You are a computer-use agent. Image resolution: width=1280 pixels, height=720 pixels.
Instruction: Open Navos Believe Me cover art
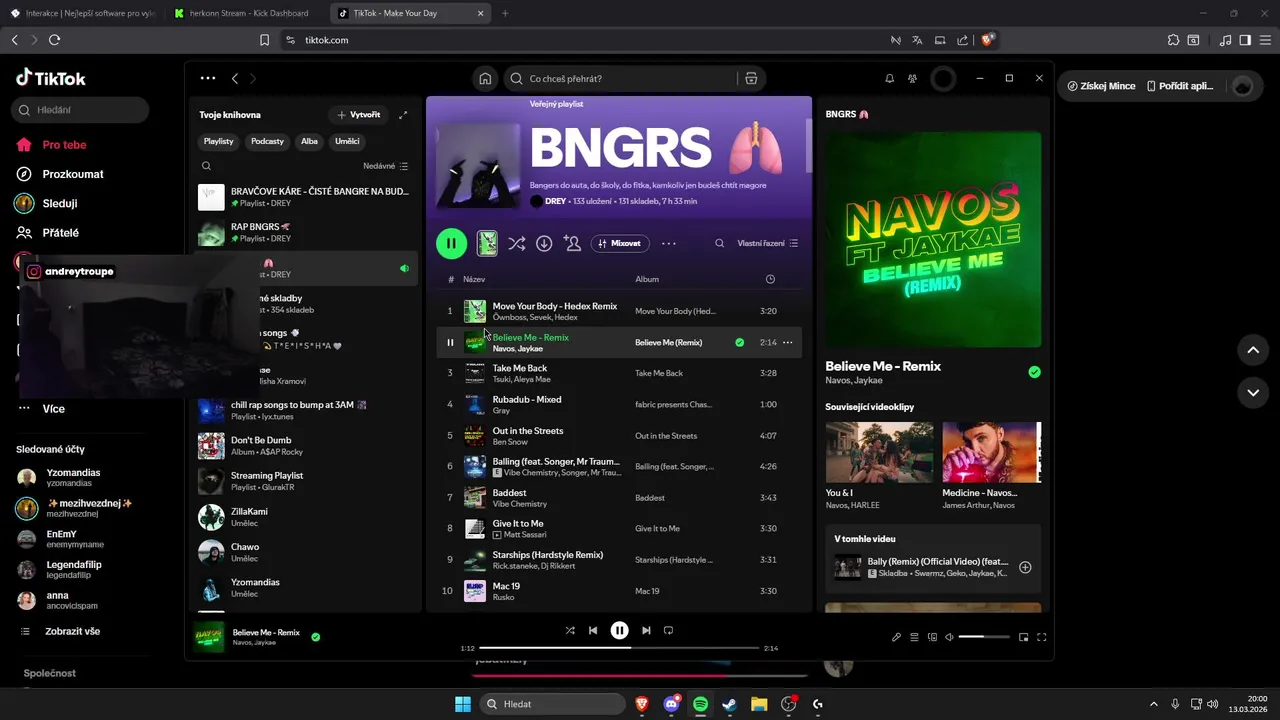pos(933,240)
